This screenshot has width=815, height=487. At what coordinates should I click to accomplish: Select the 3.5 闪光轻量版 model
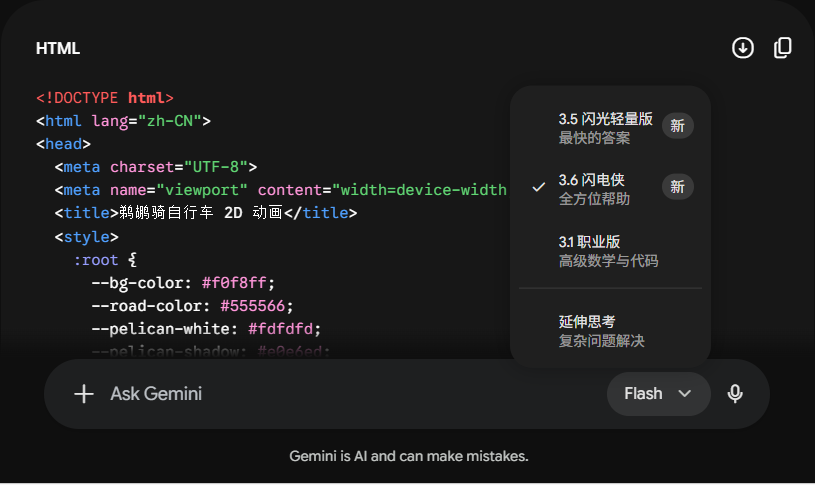pos(610,128)
